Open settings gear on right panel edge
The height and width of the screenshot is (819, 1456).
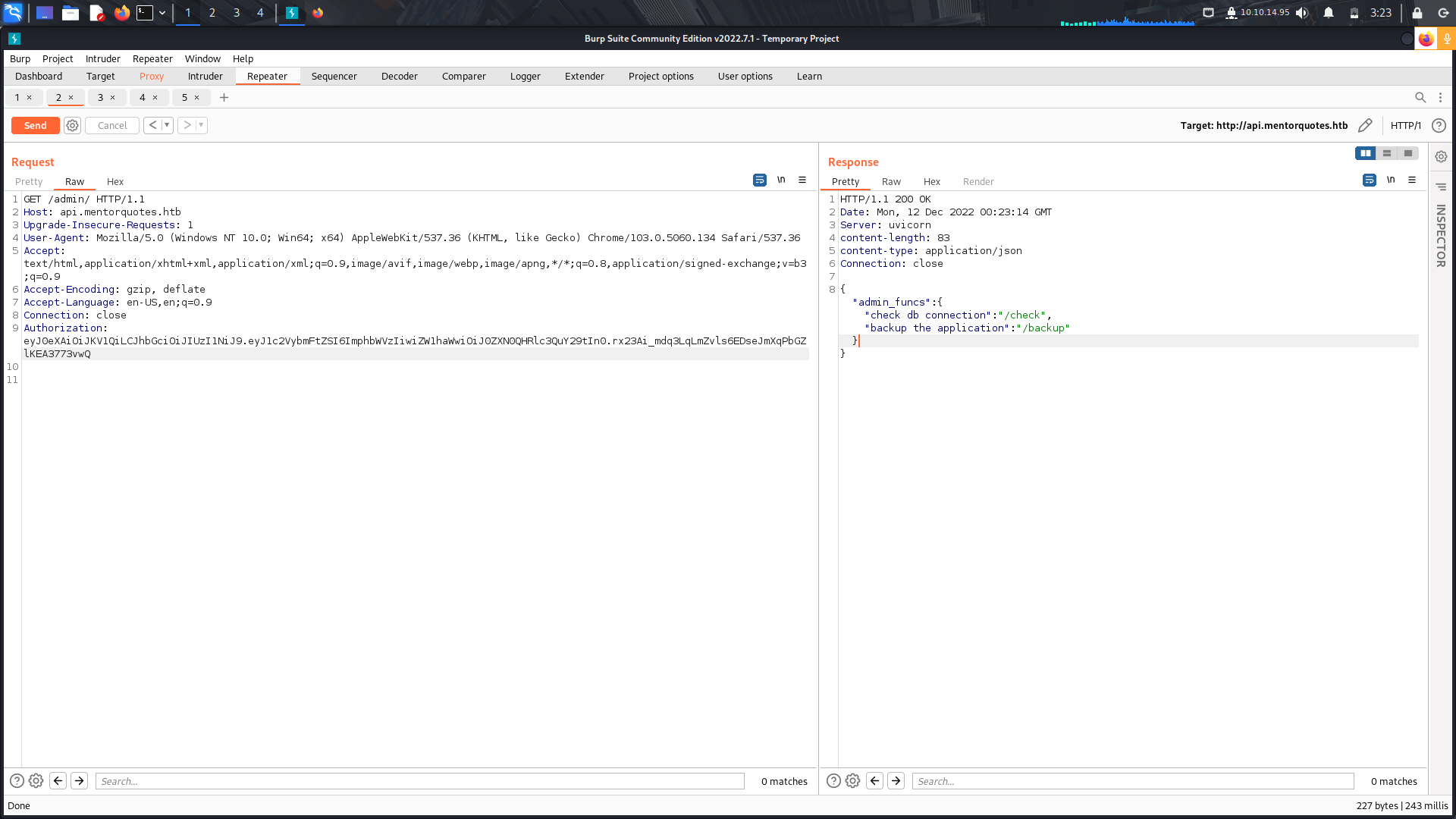[x=1441, y=156]
